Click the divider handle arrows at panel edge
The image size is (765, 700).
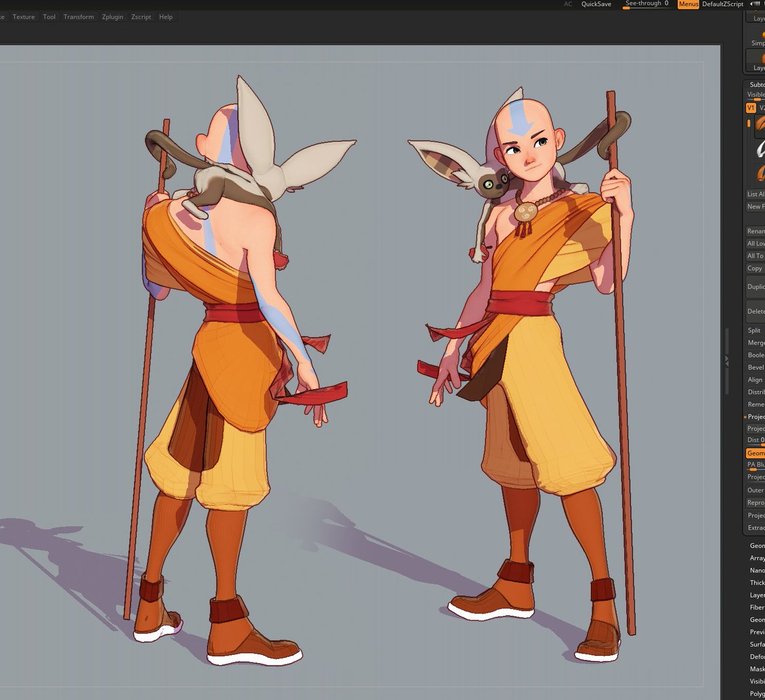coord(727,360)
